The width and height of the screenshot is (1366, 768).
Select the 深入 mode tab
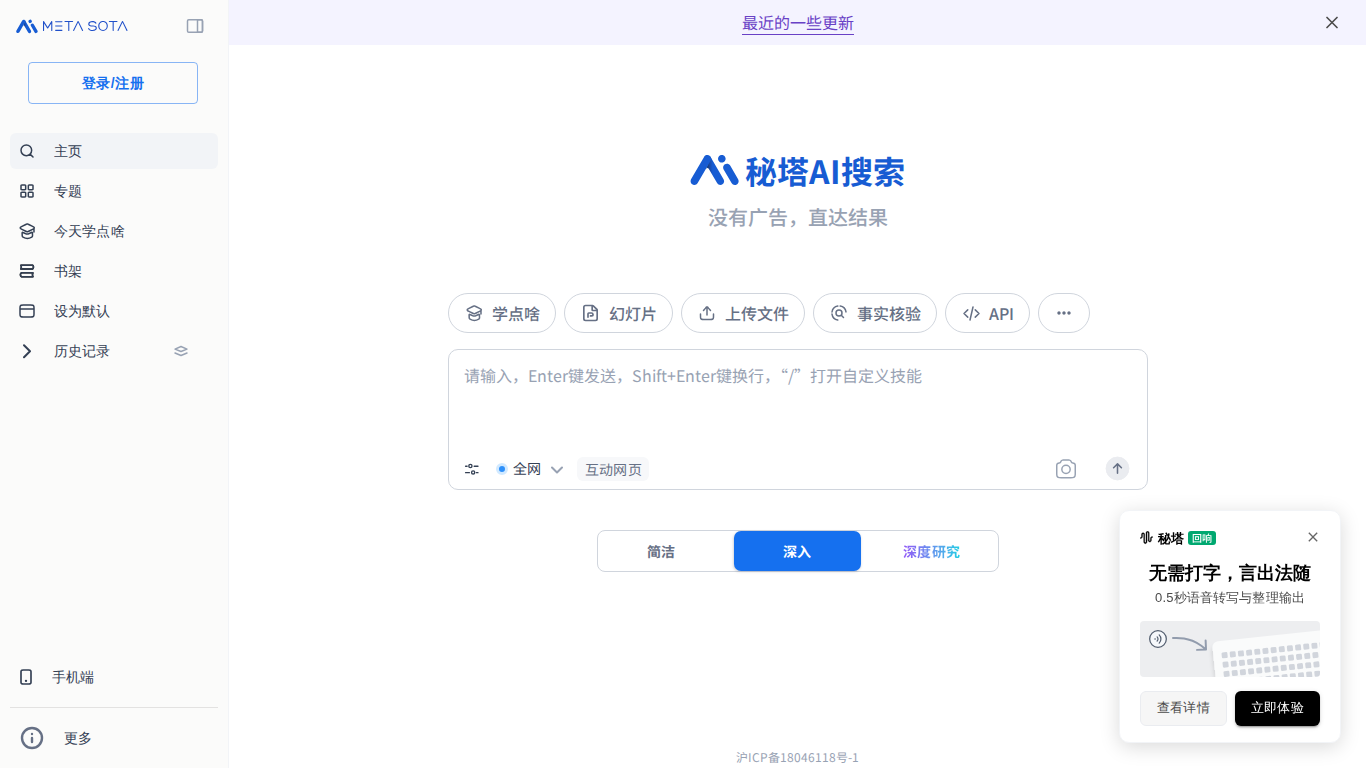coord(797,551)
